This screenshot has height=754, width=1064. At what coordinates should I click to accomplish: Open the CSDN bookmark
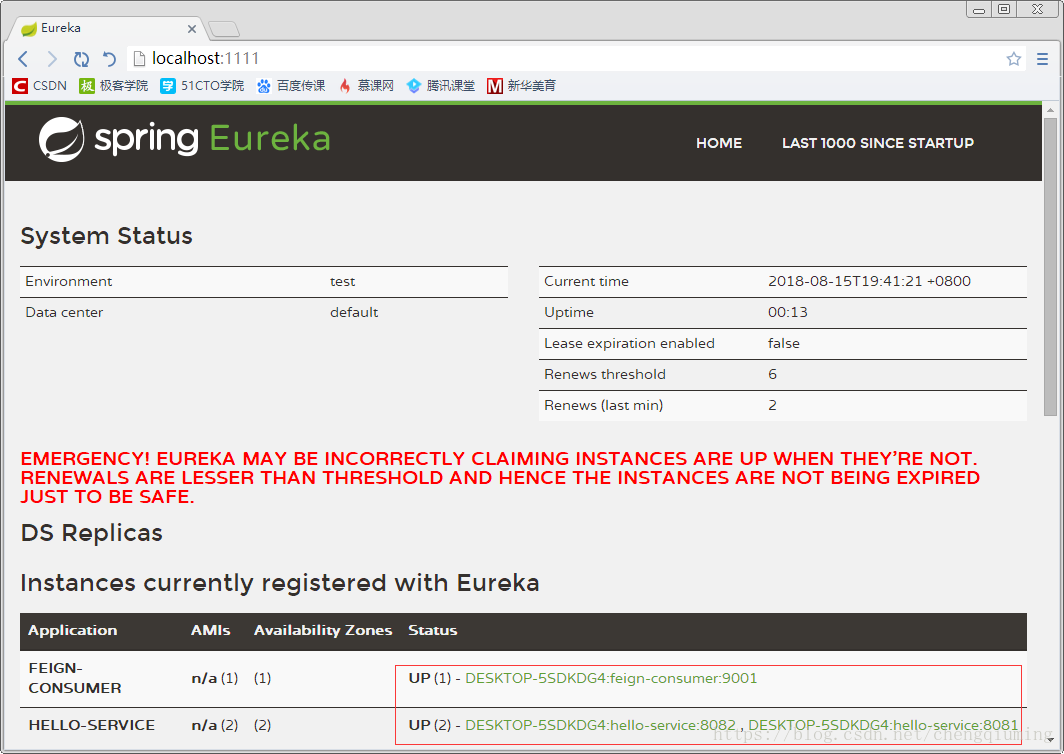click(40, 86)
